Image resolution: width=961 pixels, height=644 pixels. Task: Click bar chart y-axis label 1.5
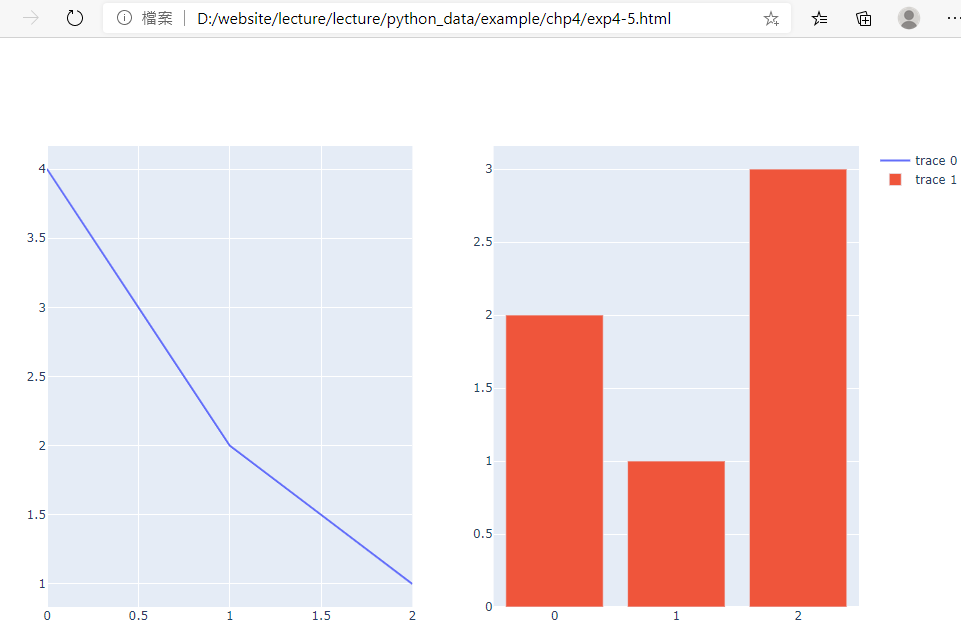482,388
